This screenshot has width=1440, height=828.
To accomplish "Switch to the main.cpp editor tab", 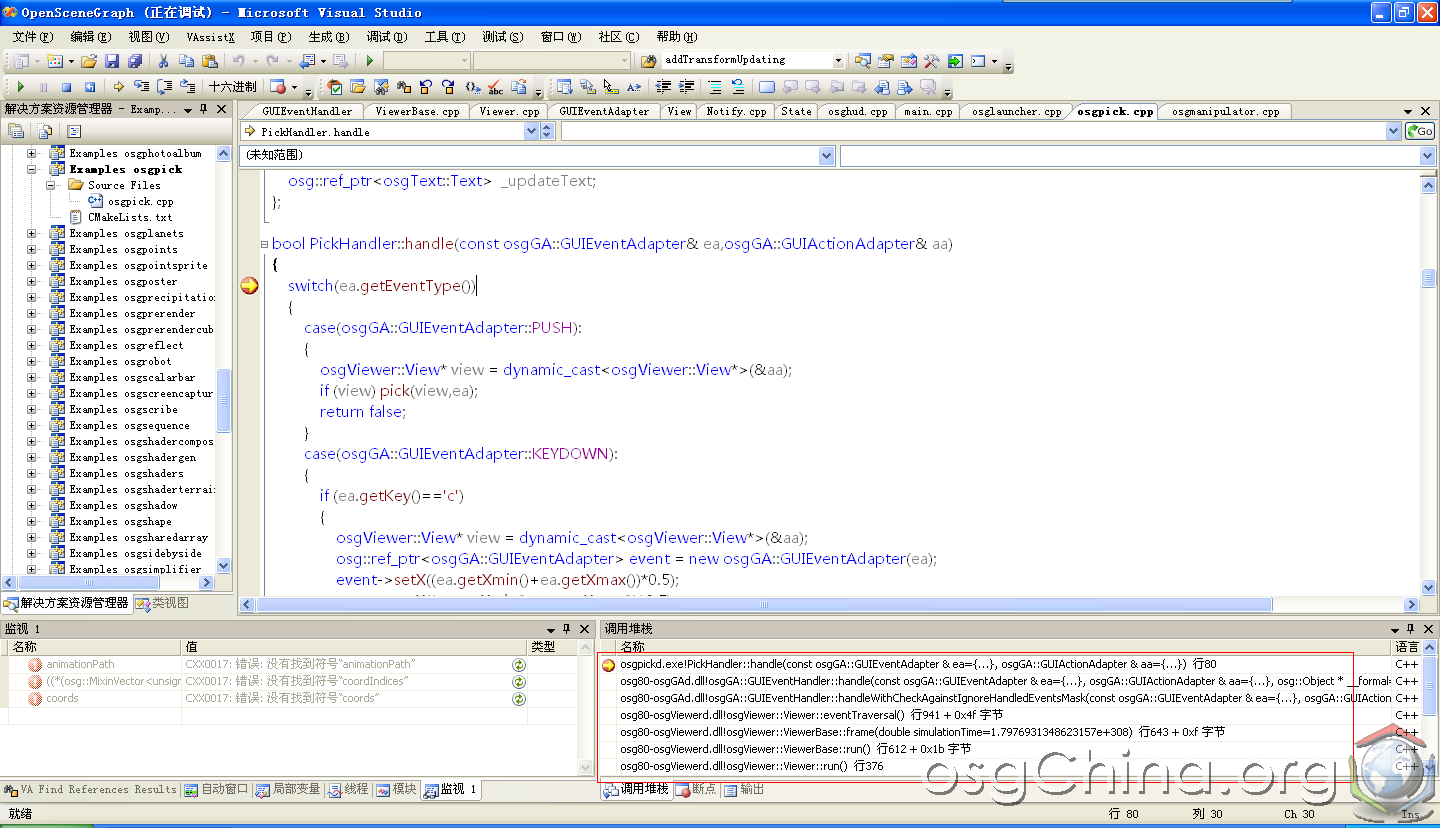I will (928, 111).
